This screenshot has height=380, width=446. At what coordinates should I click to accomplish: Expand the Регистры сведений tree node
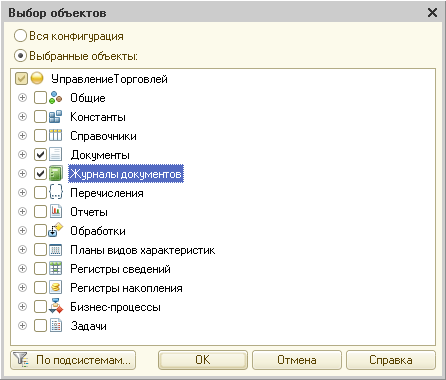click(x=22, y=269)
